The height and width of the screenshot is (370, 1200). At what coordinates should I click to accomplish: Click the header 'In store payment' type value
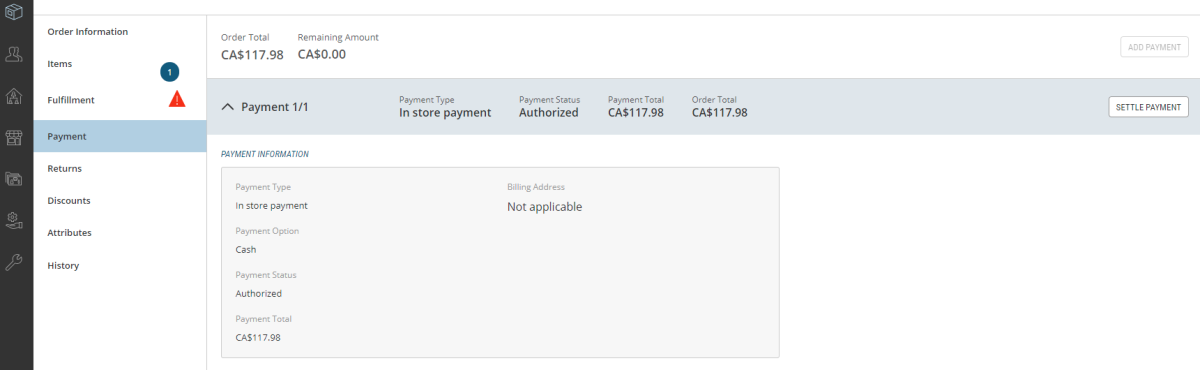(x=445, y=113)
